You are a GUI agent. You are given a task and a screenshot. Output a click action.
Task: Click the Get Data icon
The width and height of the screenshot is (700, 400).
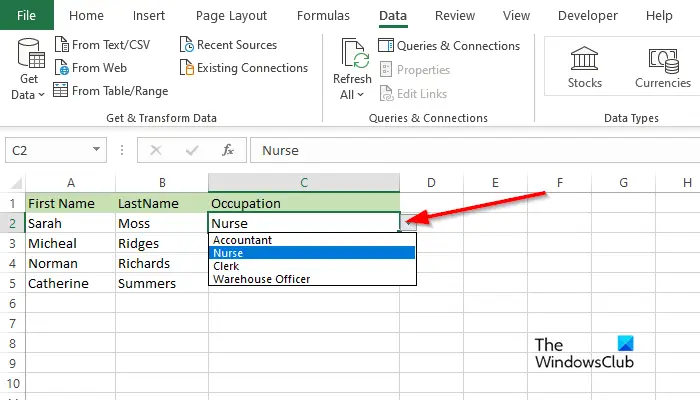(x=31, y=54)
